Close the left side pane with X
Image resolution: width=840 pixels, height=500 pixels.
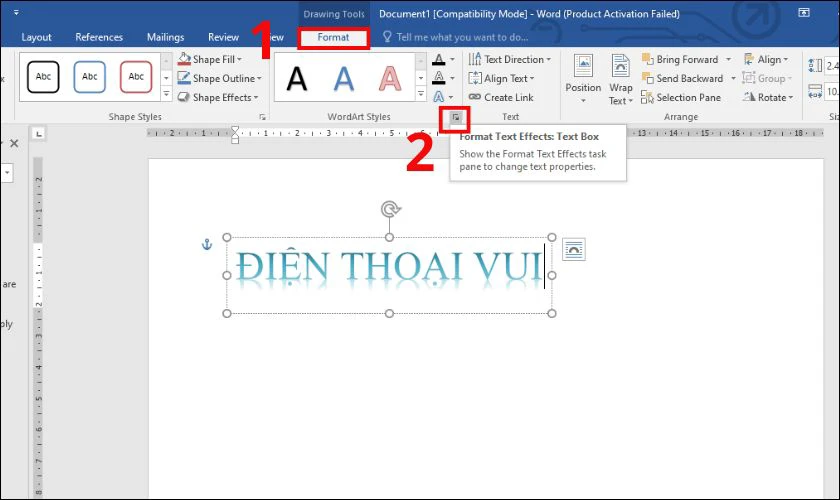(x=14, y=143)
